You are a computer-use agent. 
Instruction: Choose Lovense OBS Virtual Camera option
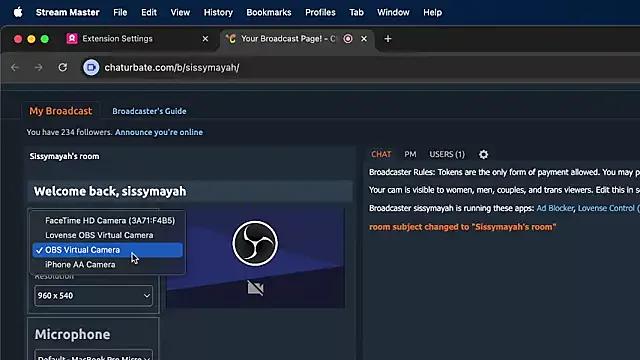click(107, 235)
